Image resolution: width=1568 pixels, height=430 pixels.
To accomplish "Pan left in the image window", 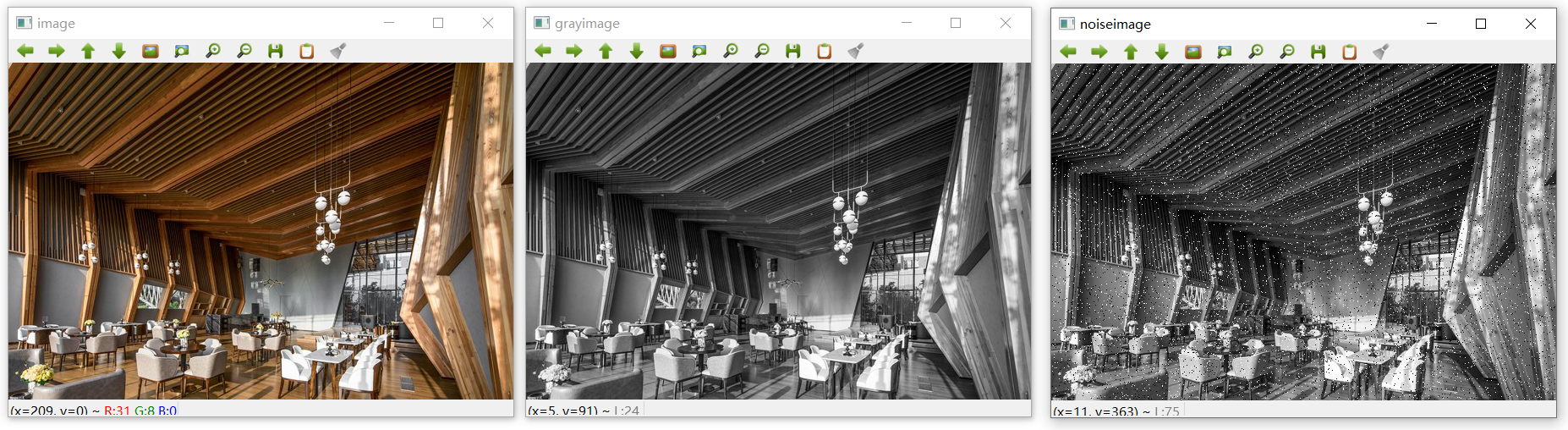I will (25, 51).
